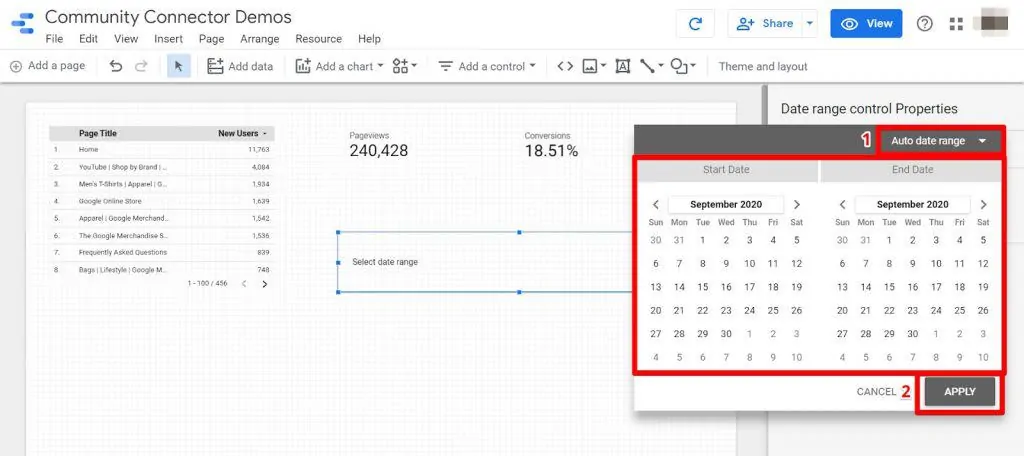The width and height of the screenshot is (1024, 456).
Task: Click the Data Studio logo icon
Action: tap(22, 23)
